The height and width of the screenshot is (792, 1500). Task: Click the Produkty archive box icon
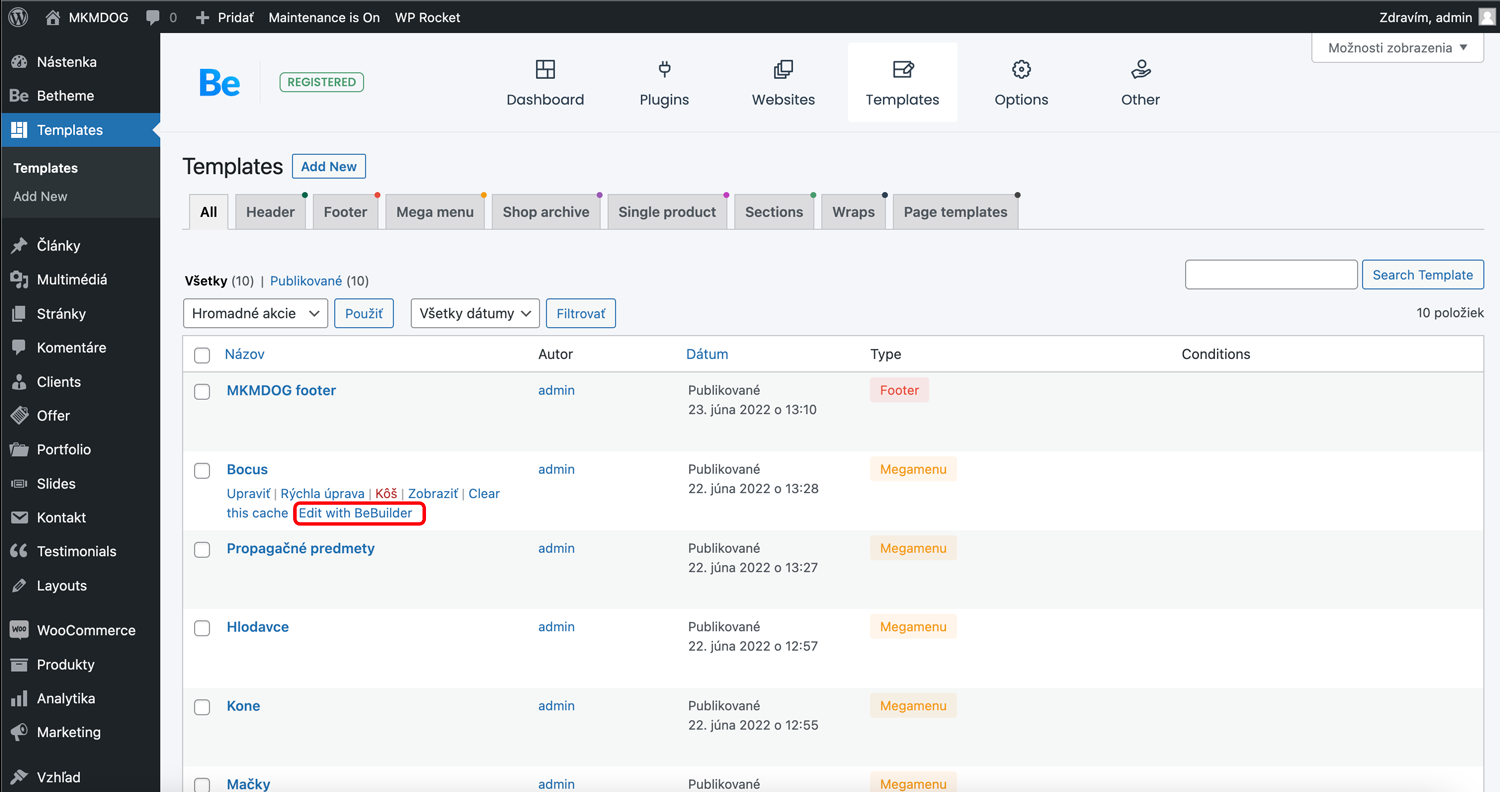[19, 665]
